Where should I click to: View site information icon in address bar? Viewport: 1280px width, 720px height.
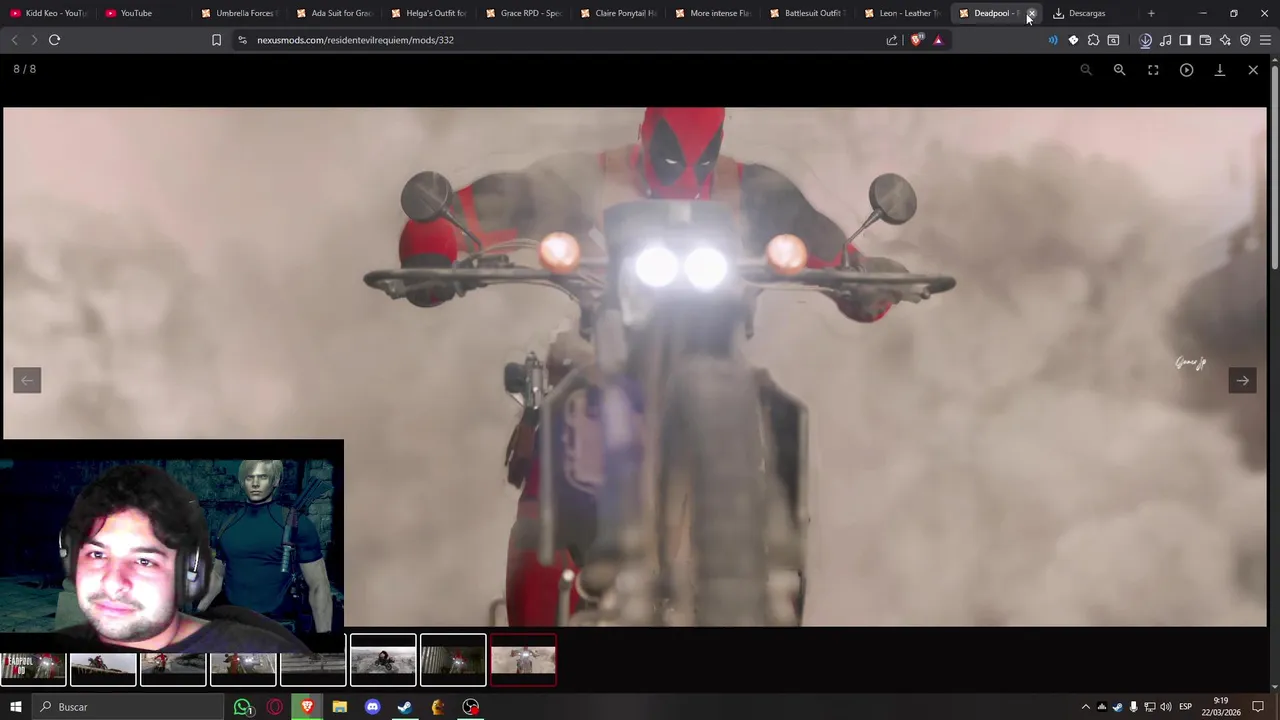click(242, 40)
